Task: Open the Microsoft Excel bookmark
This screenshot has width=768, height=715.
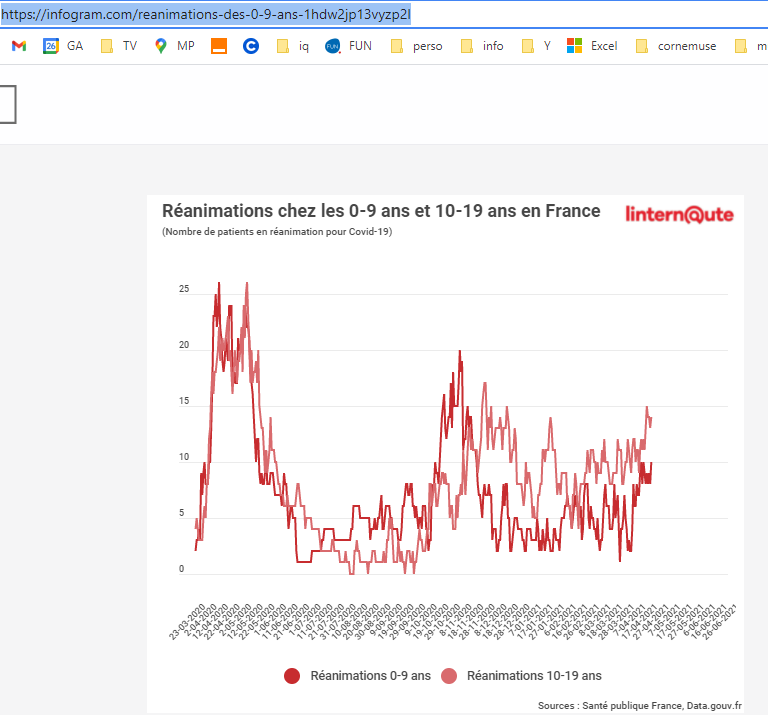Action: [x=592, y=46]
